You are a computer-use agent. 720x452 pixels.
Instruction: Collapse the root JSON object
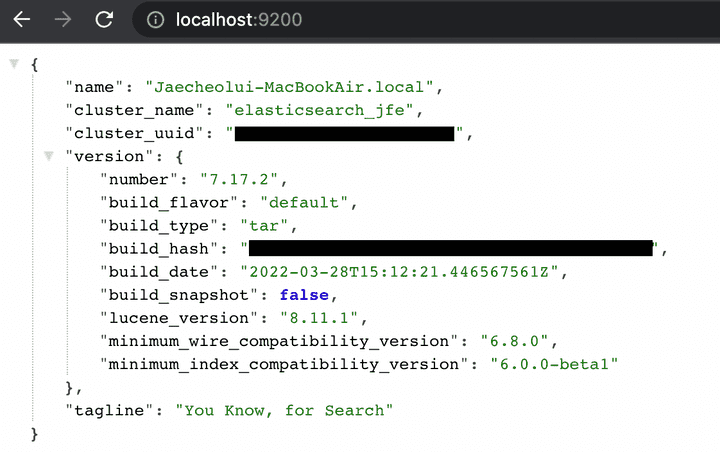[x=14, y=63]
